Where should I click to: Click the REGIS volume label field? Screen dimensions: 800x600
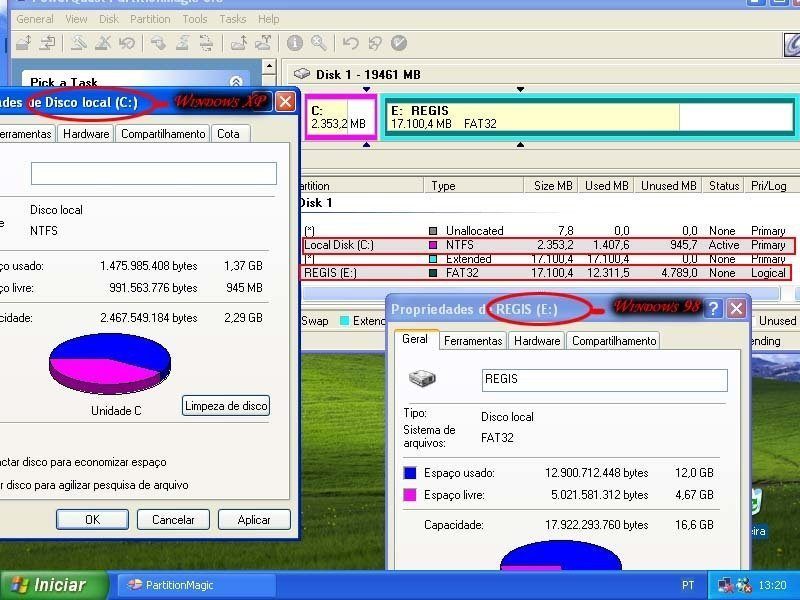pos(605,380)
